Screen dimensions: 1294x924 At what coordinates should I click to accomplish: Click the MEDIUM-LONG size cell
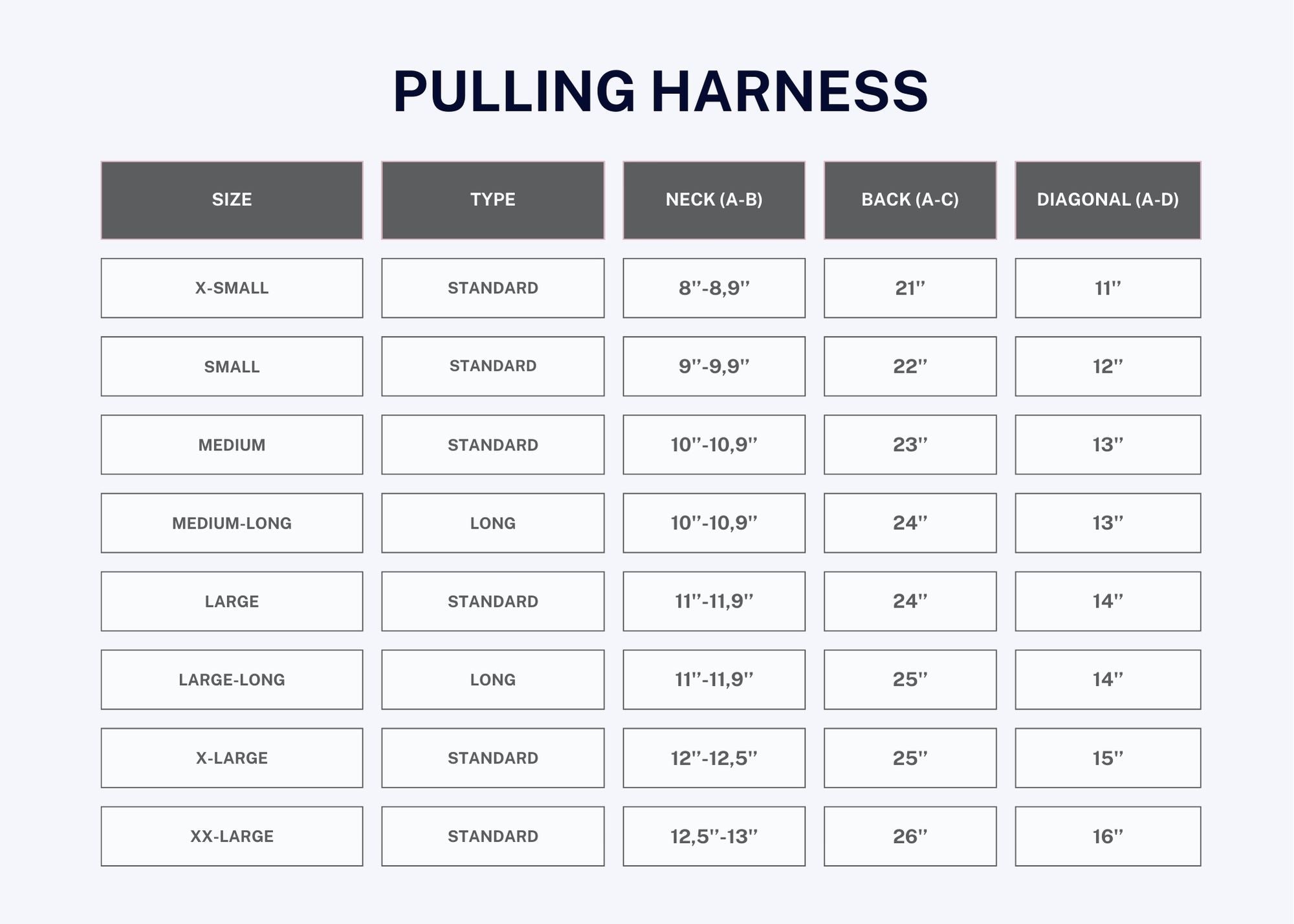(232, 523)
